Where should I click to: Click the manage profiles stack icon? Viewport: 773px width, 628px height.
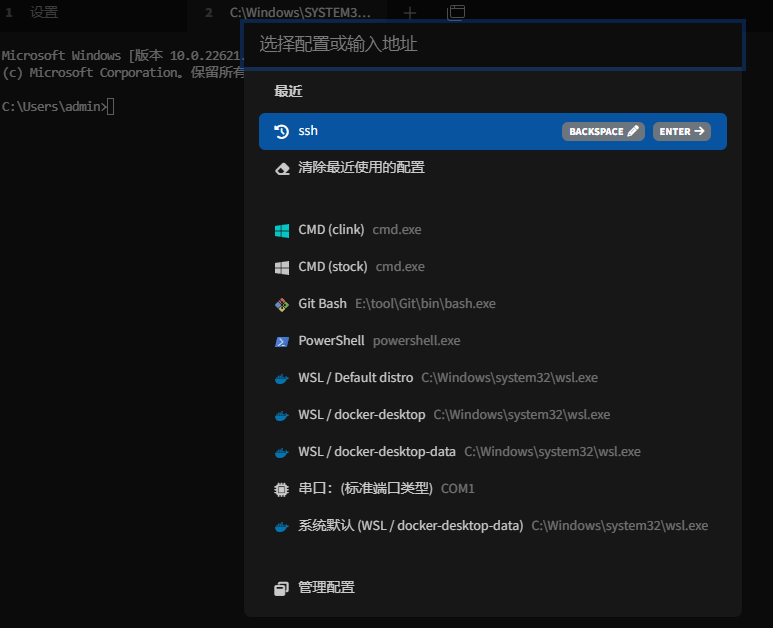[282, 588]
